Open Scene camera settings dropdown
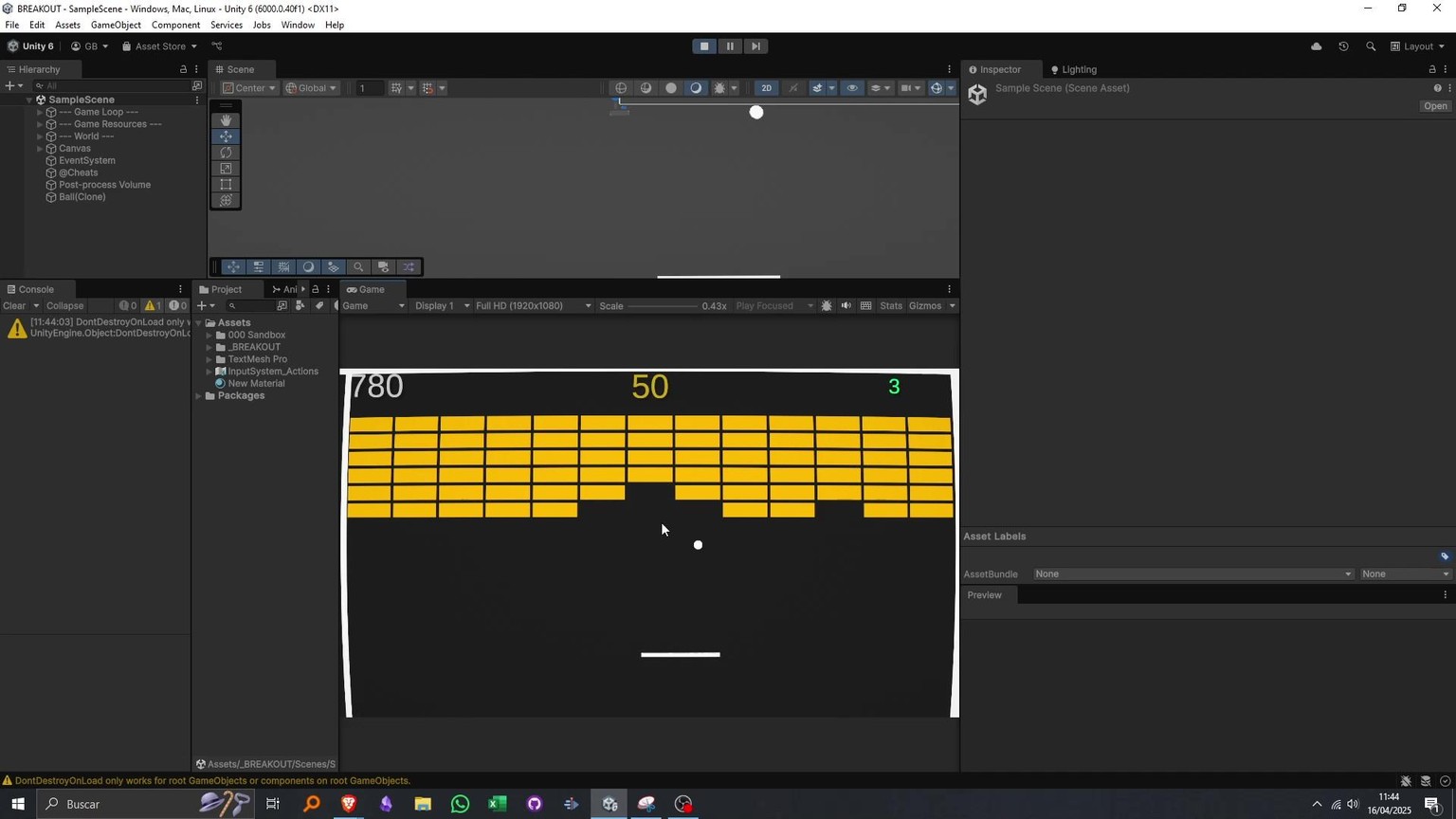This screenshot has height=819, width=1456. 910,88
